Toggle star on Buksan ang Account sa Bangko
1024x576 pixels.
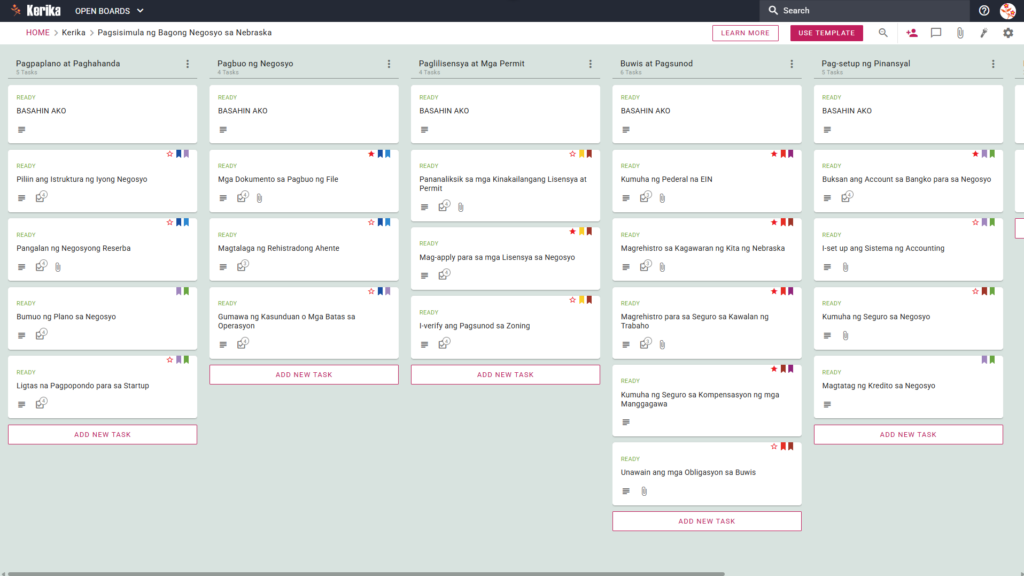point(976,154)
